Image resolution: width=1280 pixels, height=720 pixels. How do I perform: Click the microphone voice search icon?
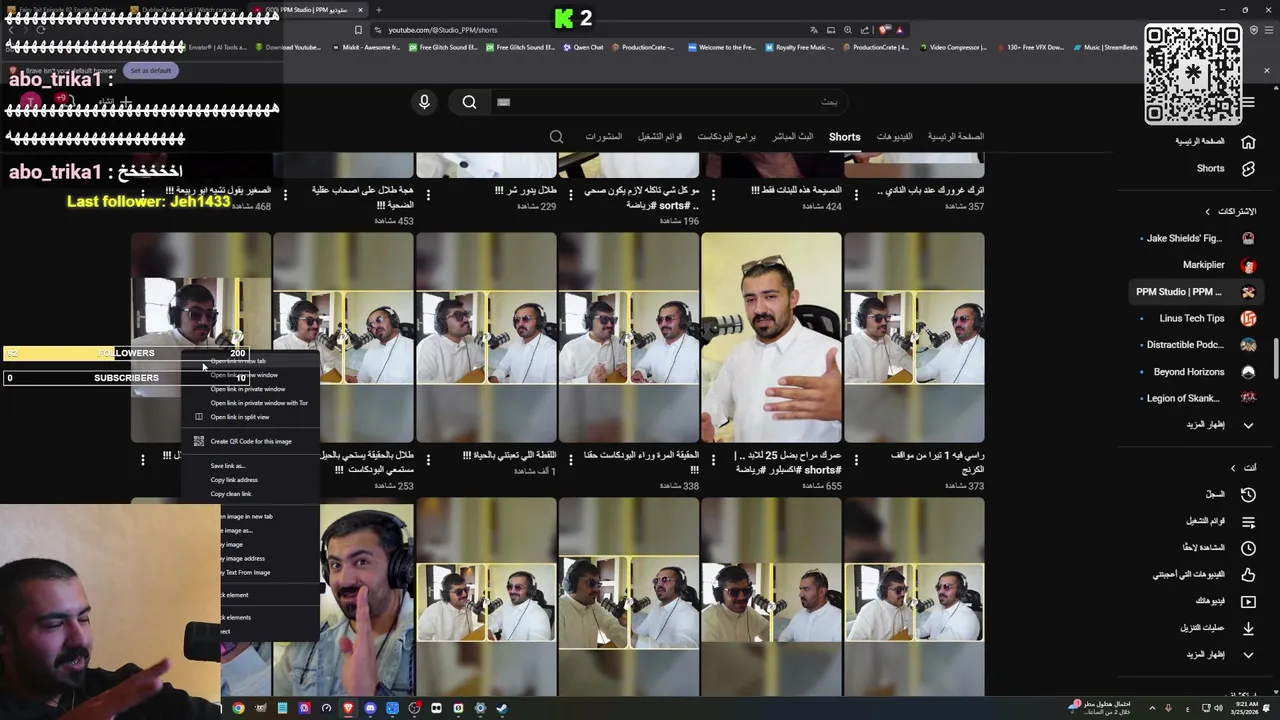[x=424, y=102]
